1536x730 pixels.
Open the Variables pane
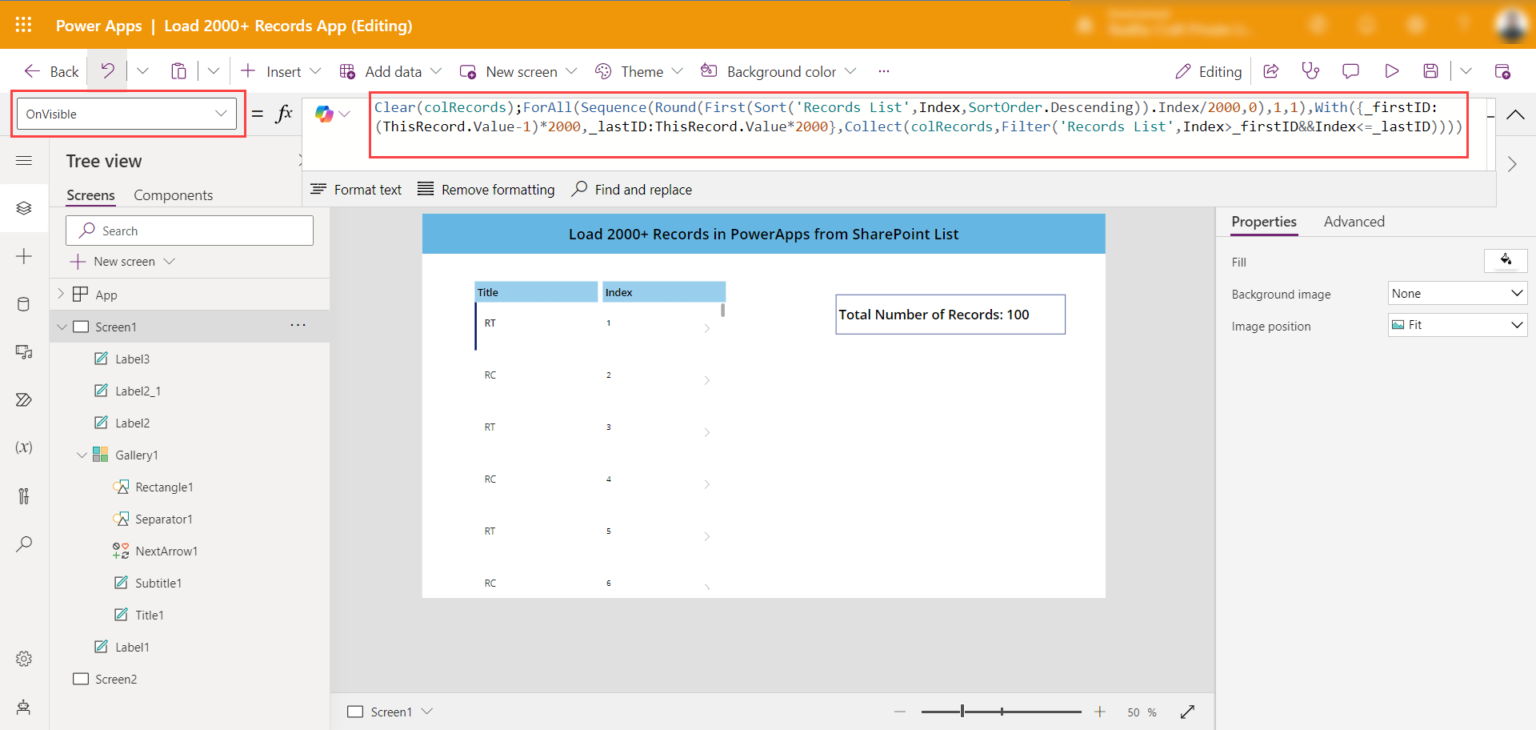[x=24, y=447]
